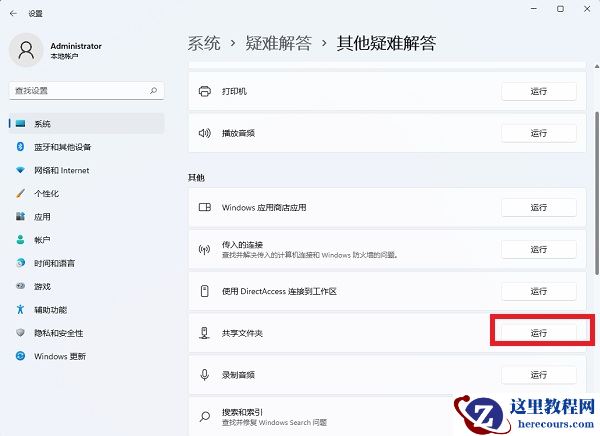Click the paintbrush icon for 个性化
The height and width of the screenshot is (436, 600).
pyautogui.click(x=20, y=193)
